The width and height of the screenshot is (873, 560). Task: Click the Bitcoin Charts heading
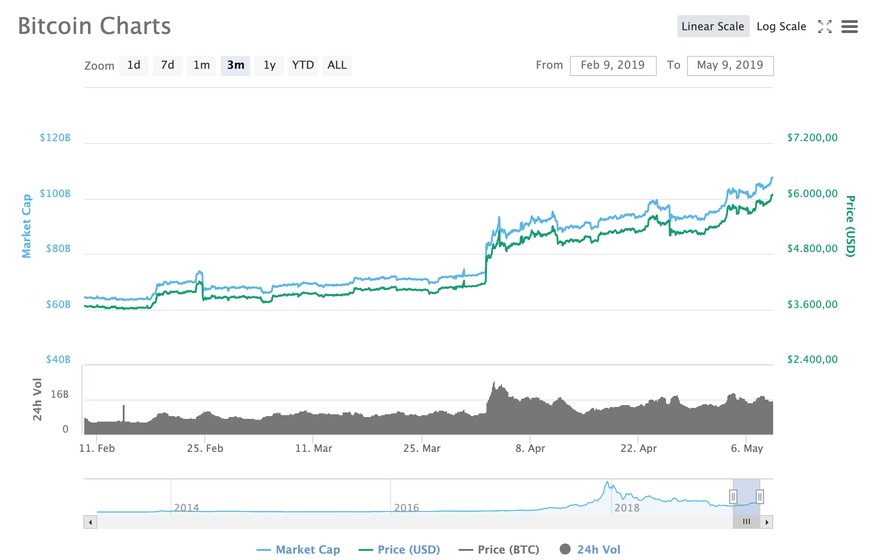click(x=94, y=26)
